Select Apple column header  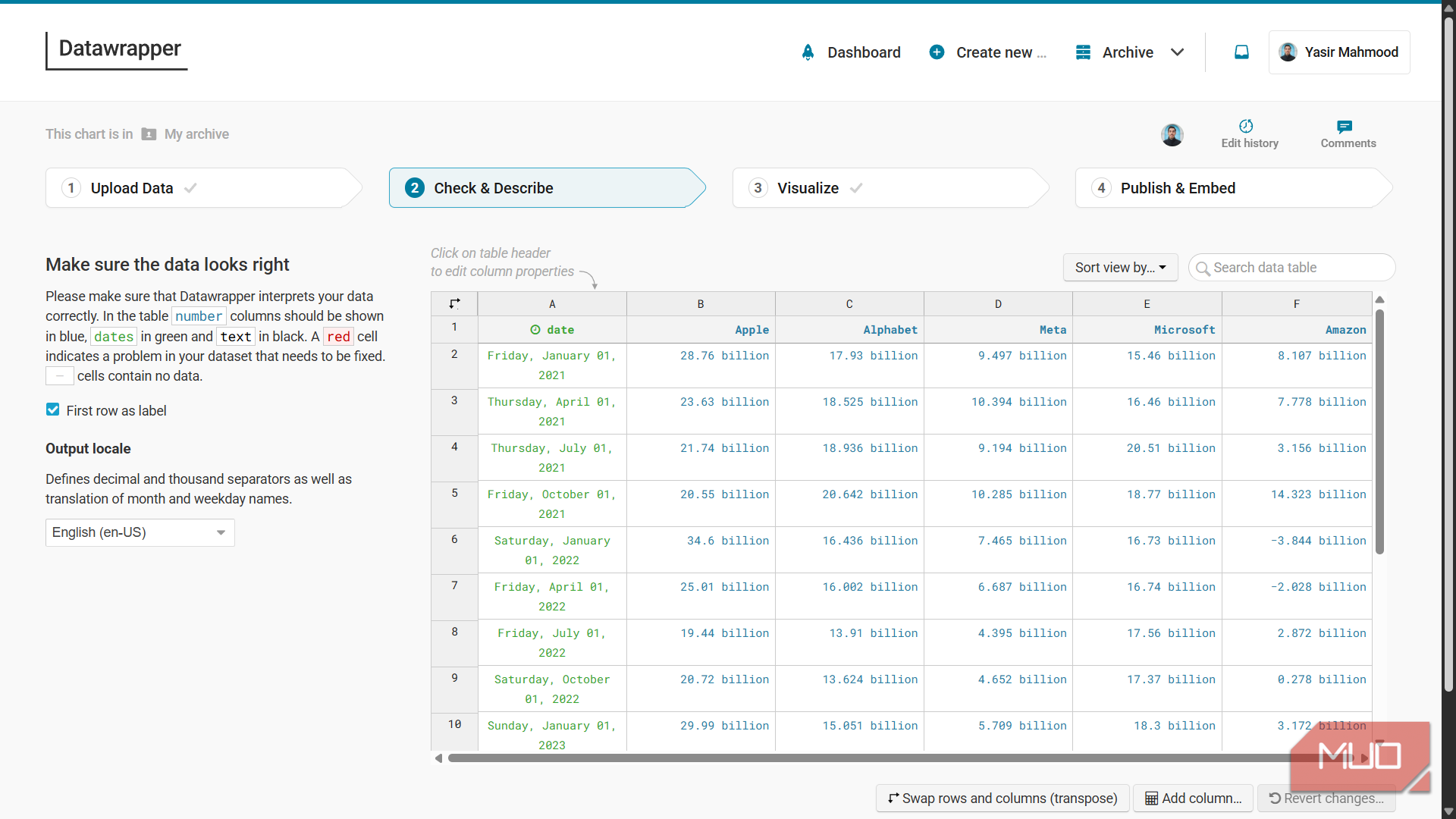[x=701, y=330]
